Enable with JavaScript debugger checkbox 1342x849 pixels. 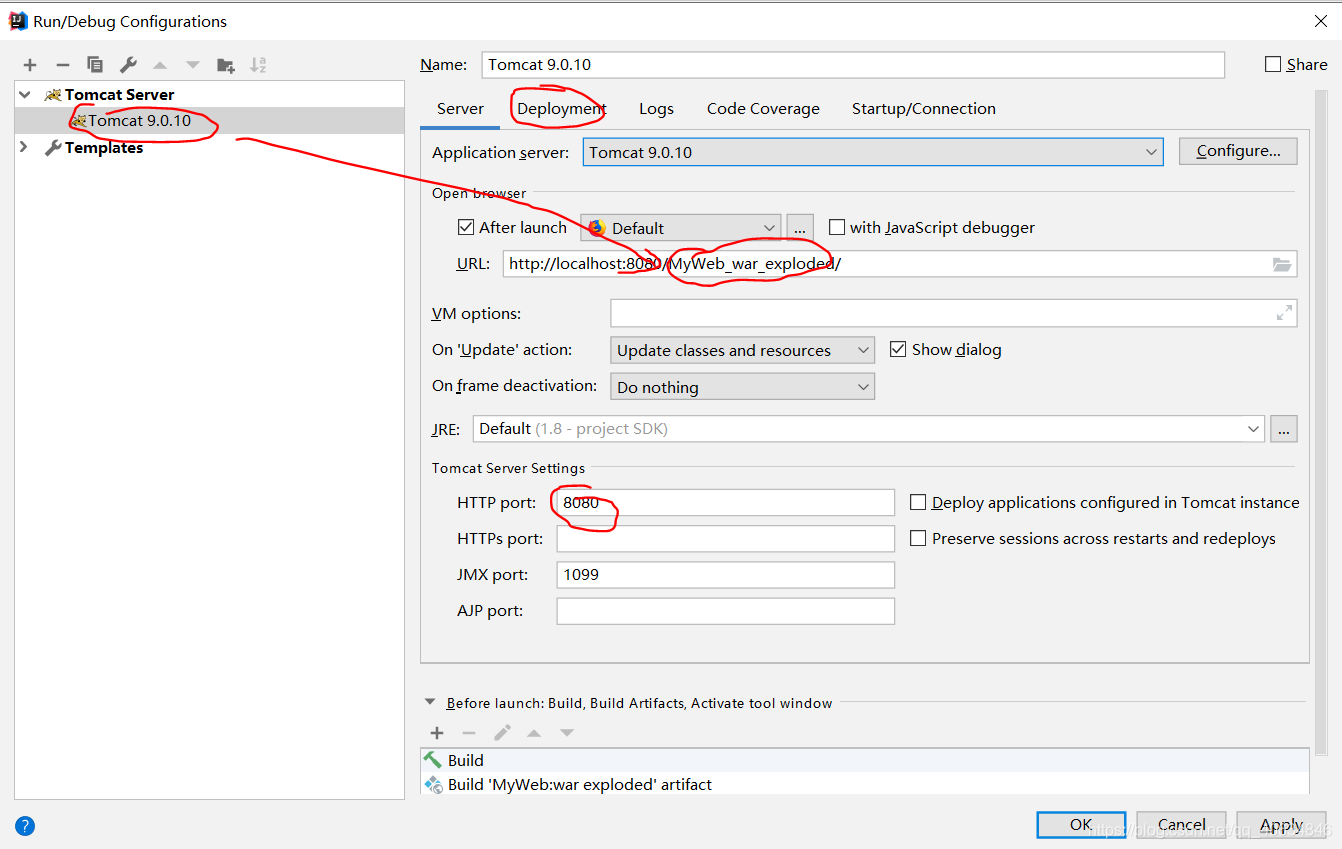pos(837,227)
